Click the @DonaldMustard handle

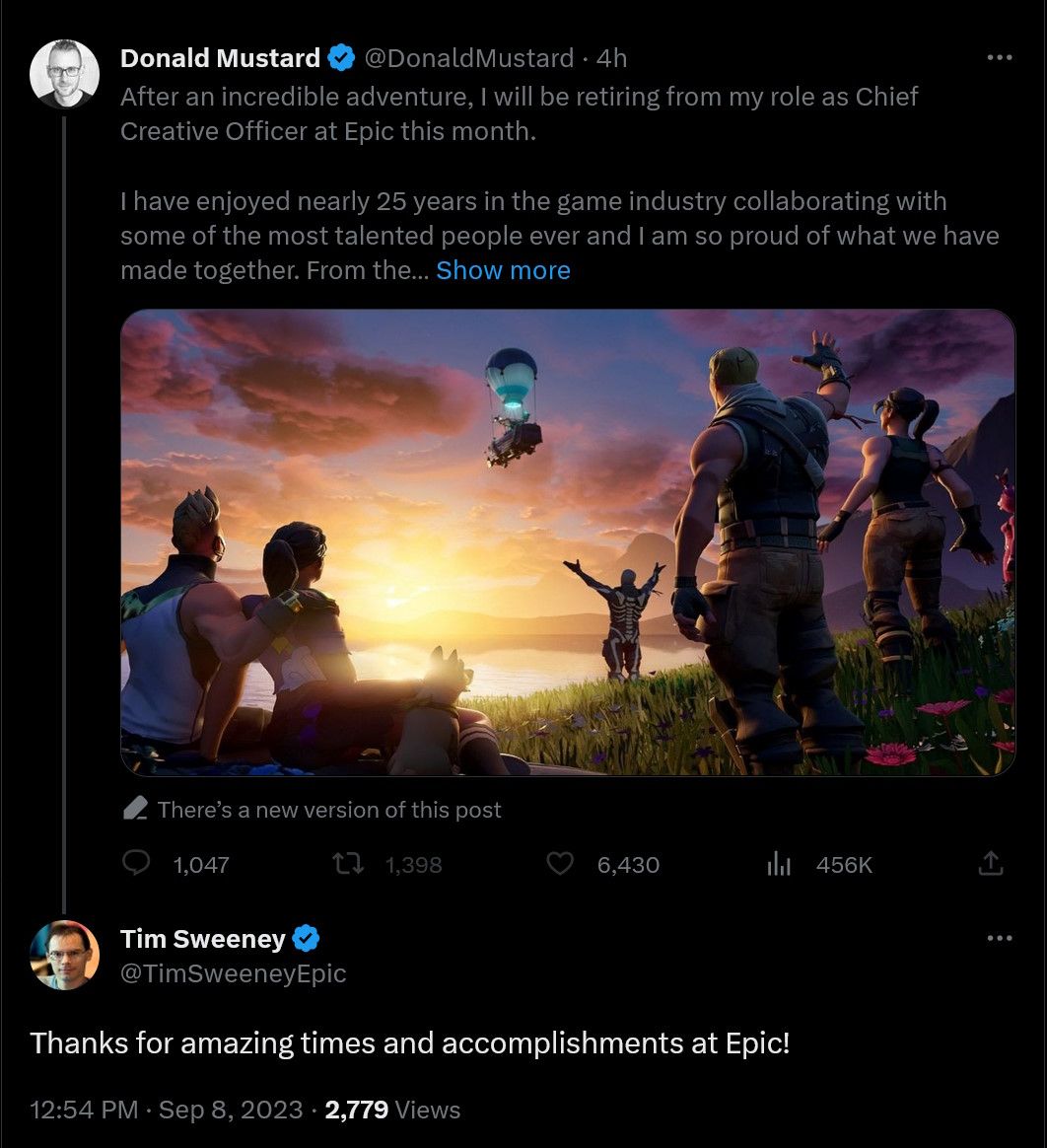469,58
